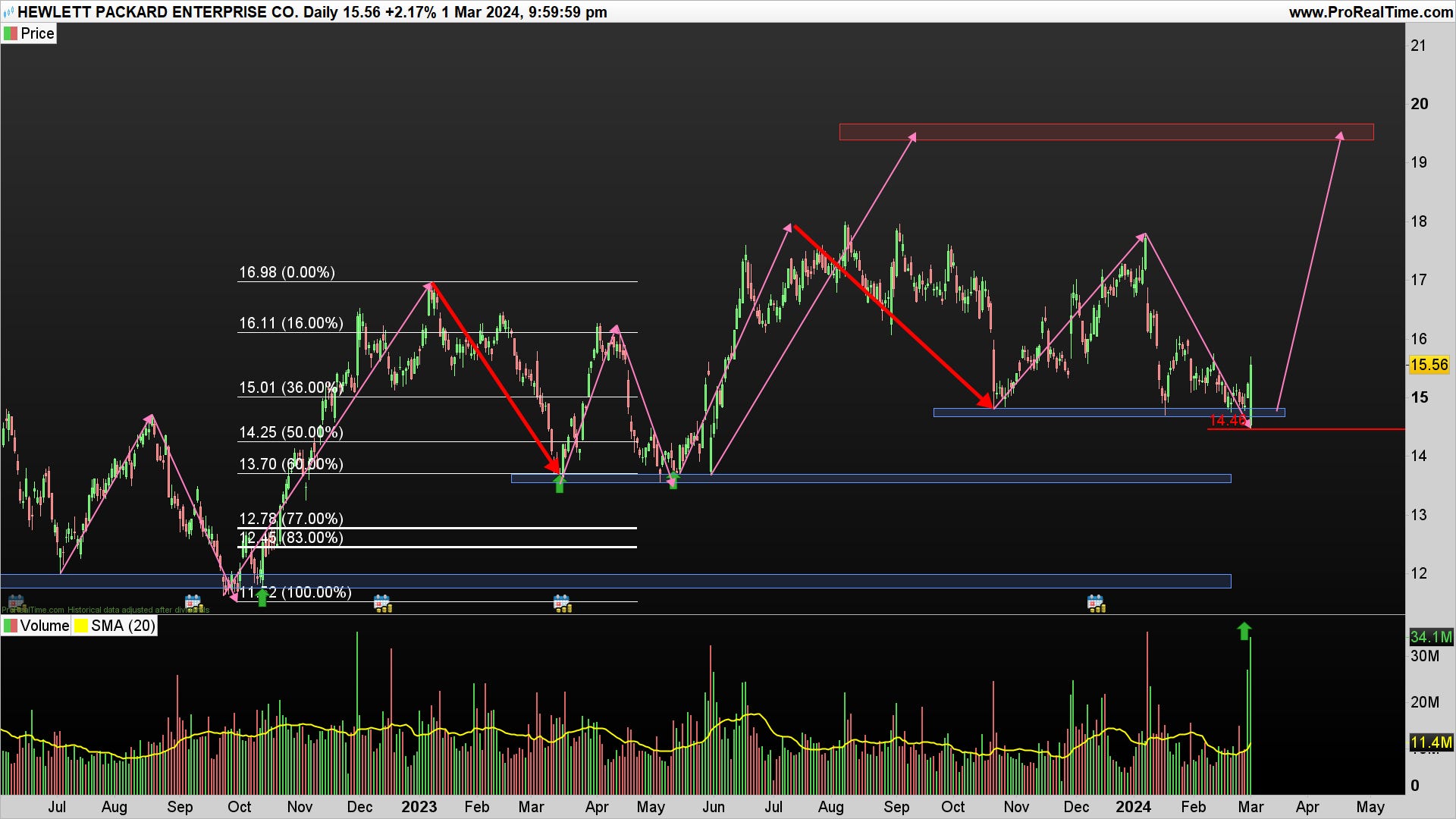The width and height of the screenshot is (1456, 819).
Task: Open the Volume indicator label
Action: tap(45, 626)
